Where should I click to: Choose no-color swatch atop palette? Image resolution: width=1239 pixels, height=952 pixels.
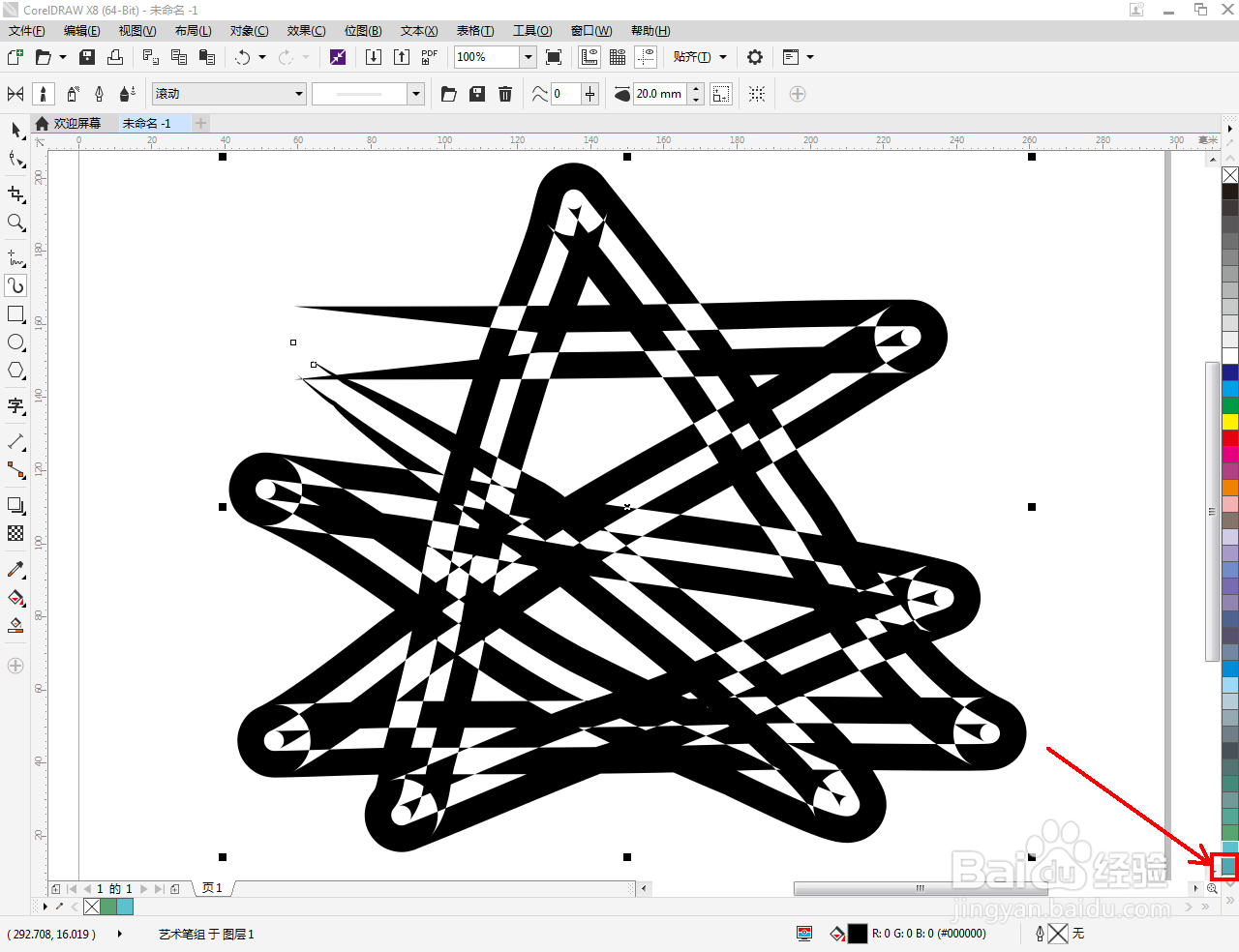point(1230,175)
